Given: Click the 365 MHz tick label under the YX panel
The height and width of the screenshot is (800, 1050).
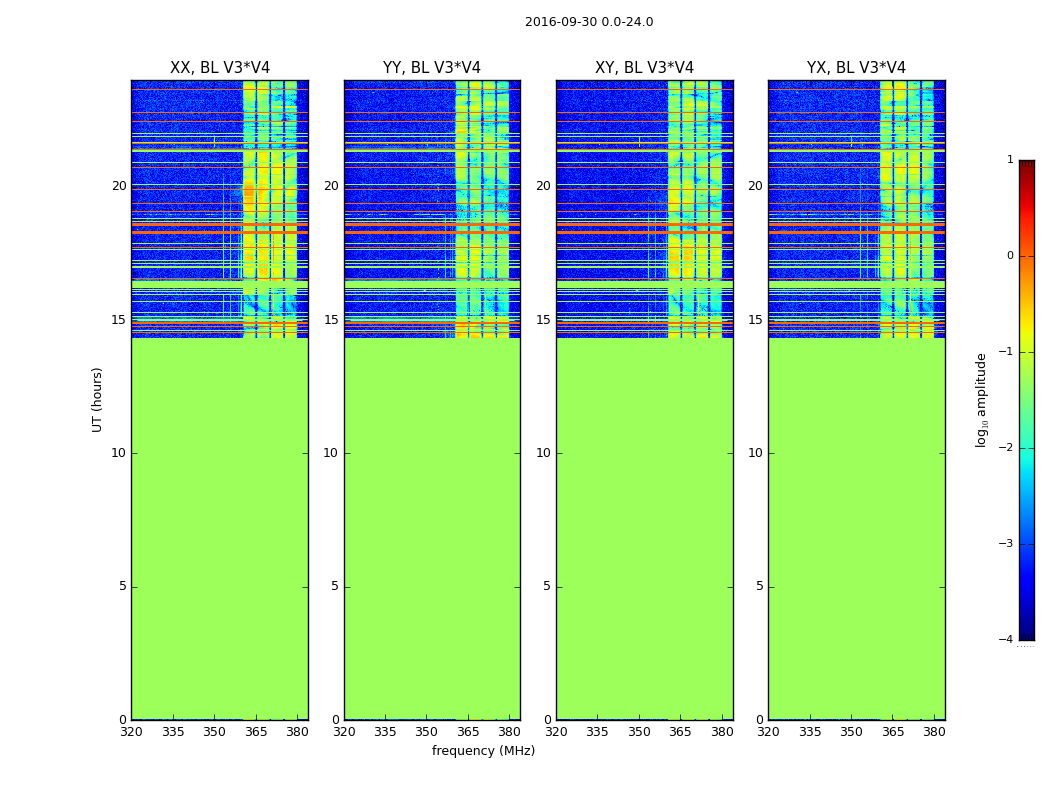Looking at the screenshot, I should [892, 732].
